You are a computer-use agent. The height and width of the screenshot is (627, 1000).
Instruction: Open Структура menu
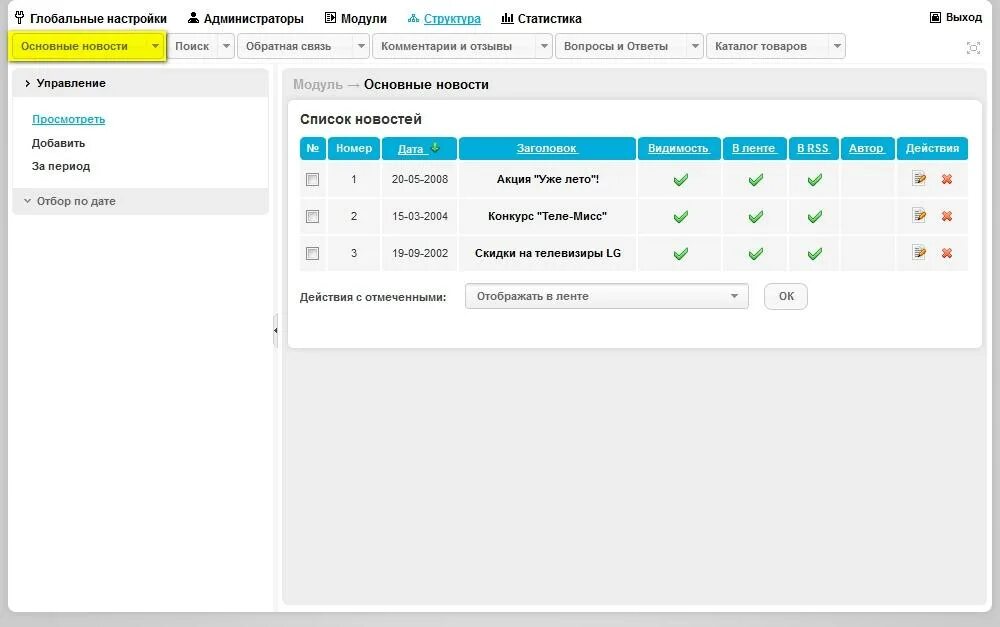(x=444, y=18)
